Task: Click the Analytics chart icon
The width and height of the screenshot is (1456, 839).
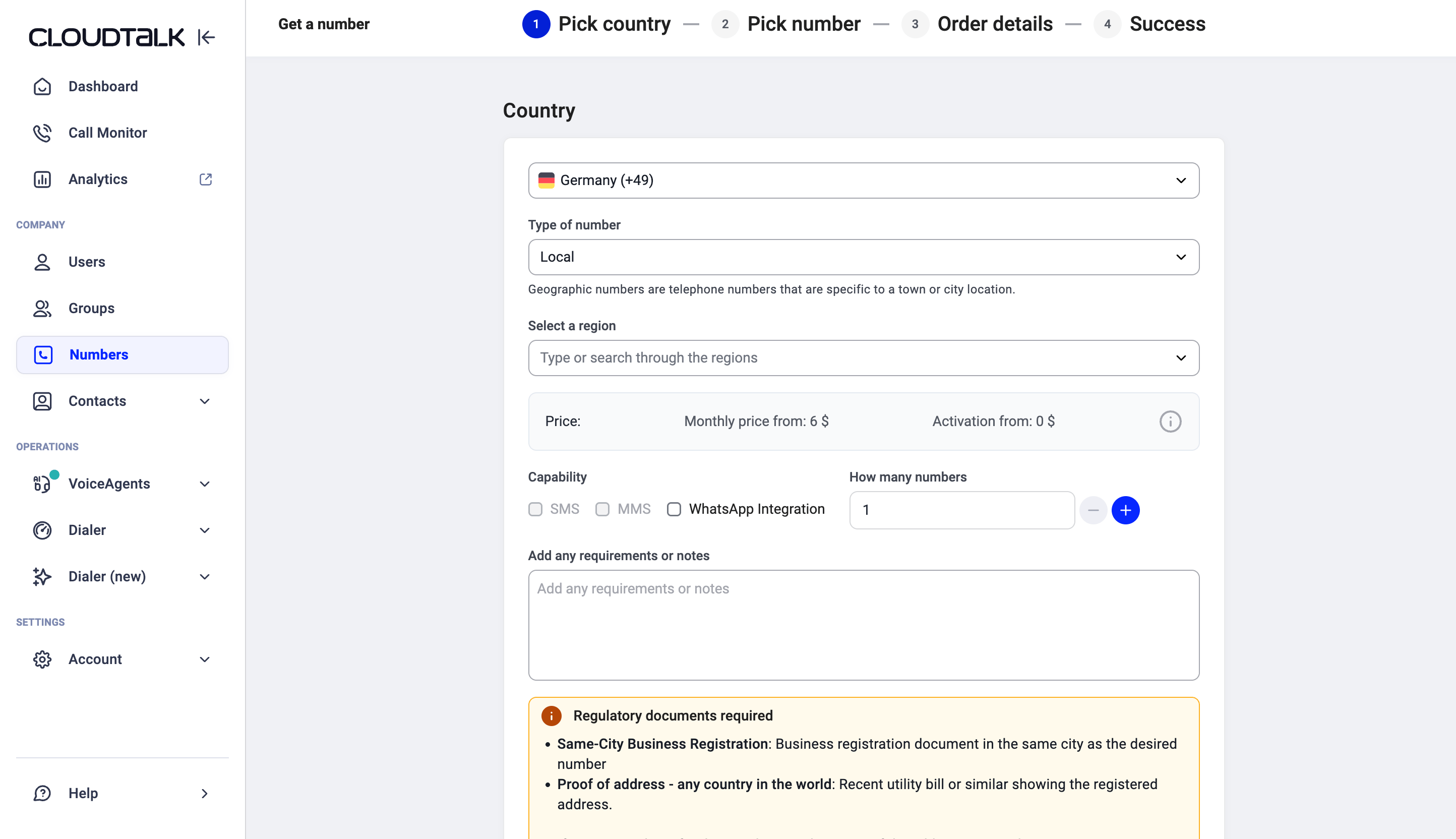Action: (42, 179)
